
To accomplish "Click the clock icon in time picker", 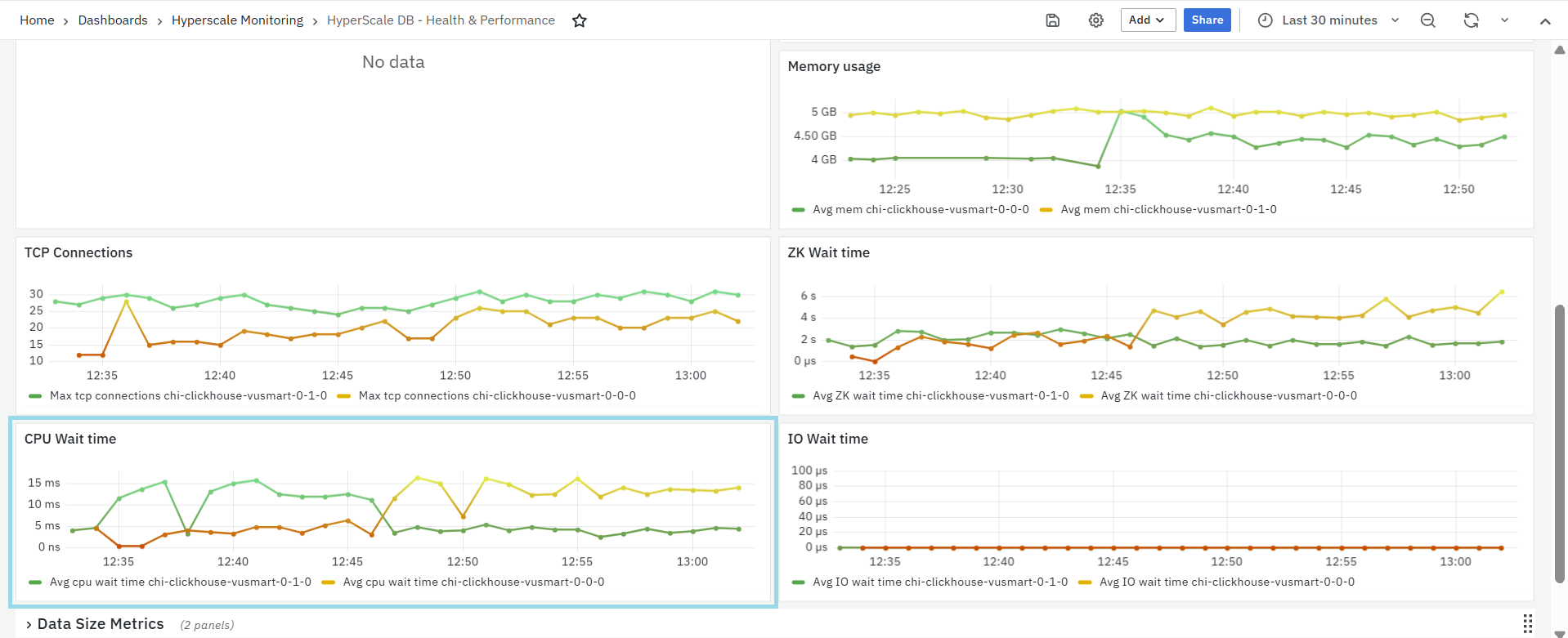I will click(1265, 20).
